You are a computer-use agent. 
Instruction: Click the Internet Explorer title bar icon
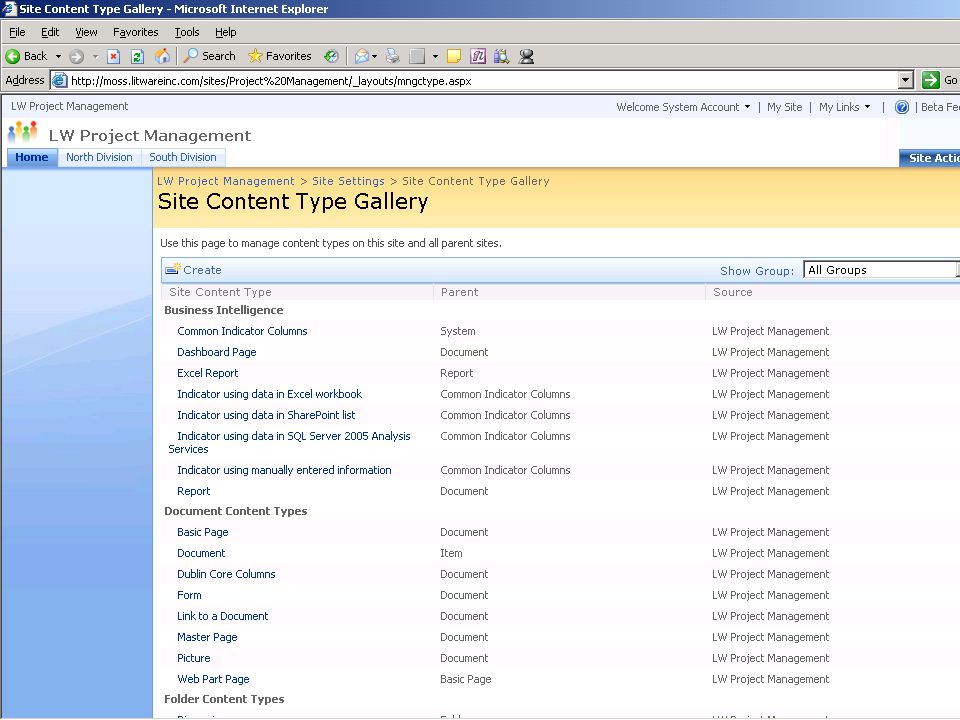[x=9, y=9]
